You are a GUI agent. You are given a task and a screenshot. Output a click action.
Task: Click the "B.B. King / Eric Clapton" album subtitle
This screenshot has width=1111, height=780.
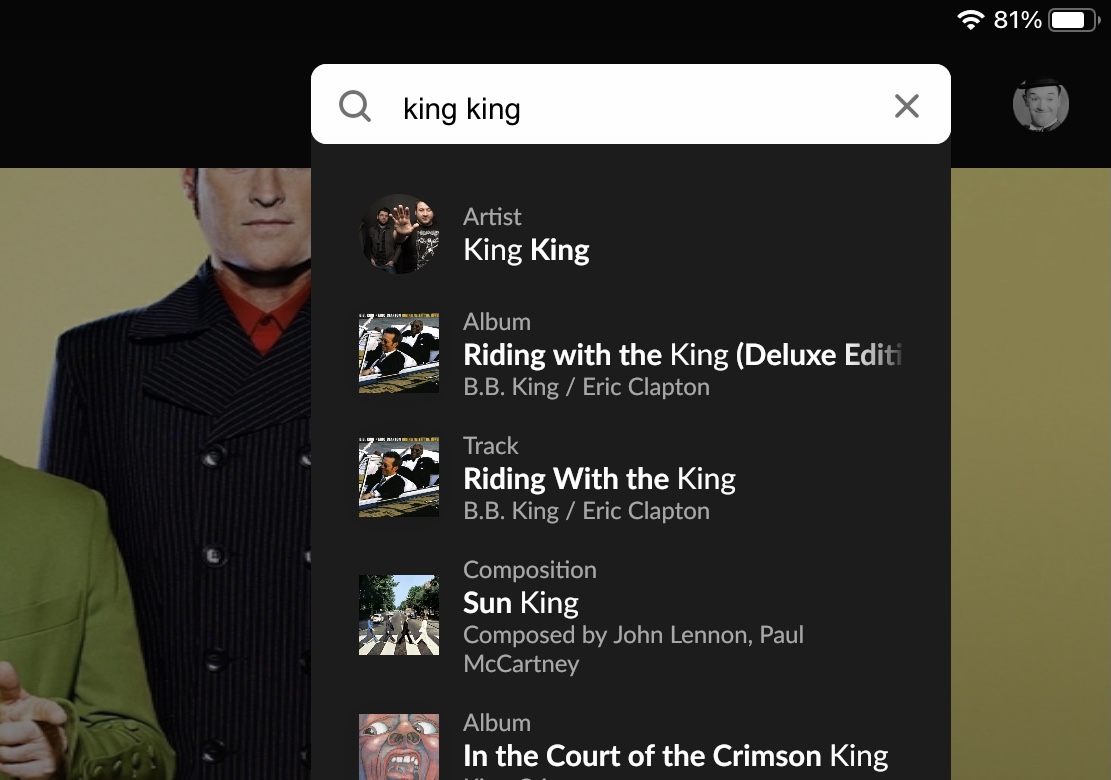(586, 387)
